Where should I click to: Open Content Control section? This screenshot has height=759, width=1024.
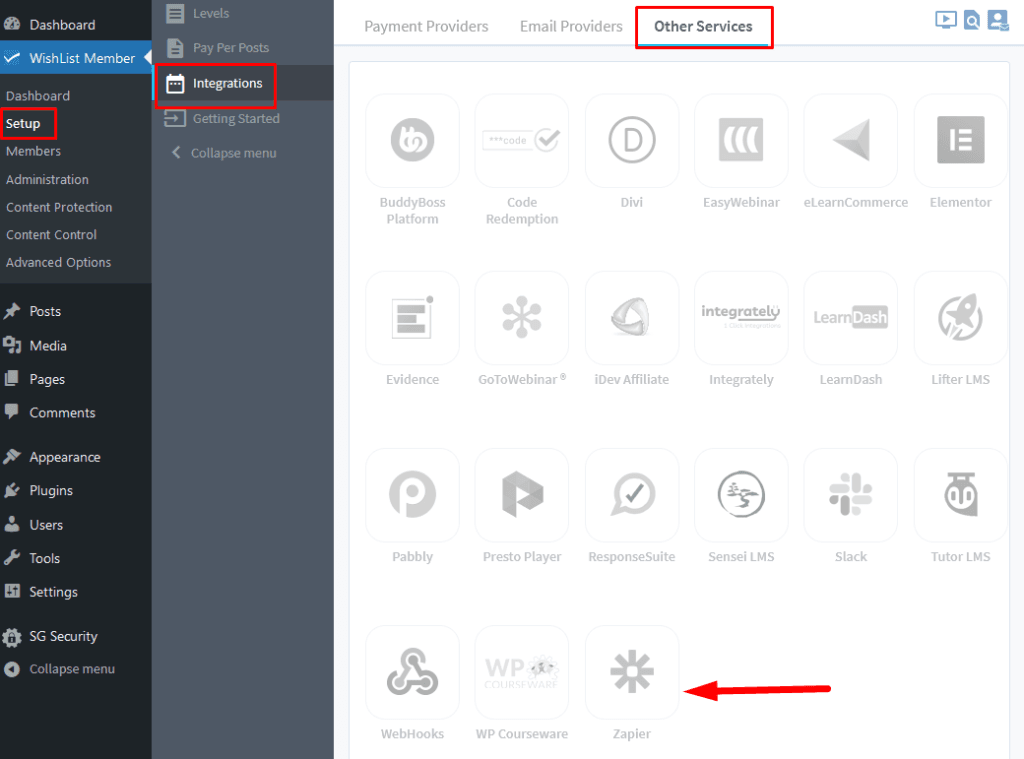coord(51,234)
